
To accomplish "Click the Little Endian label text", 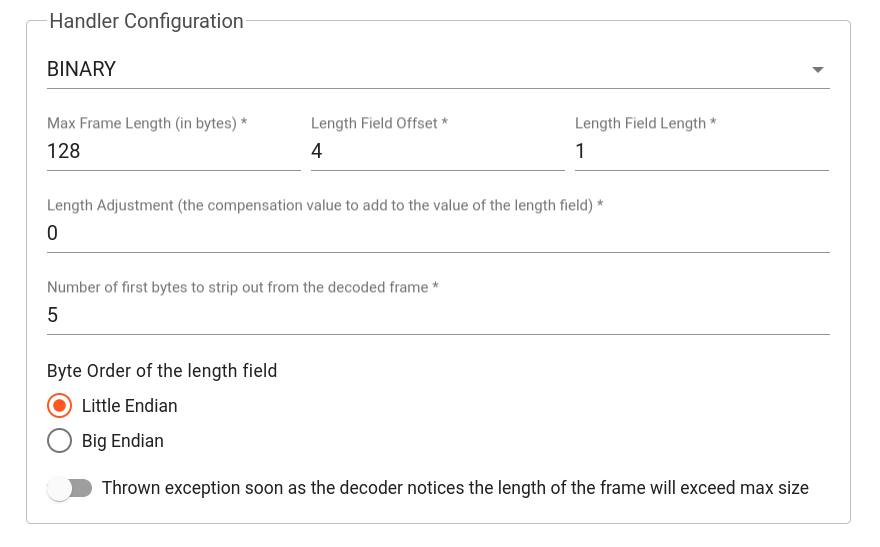I will click(130, 406).
